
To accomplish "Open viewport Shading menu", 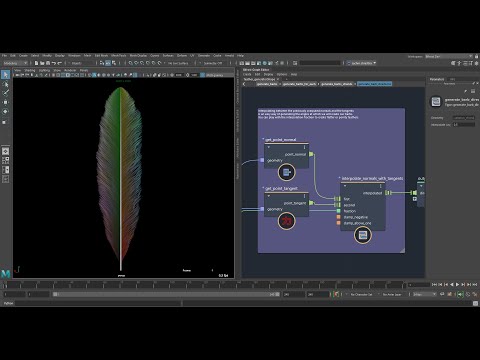I will pos(30,70).
